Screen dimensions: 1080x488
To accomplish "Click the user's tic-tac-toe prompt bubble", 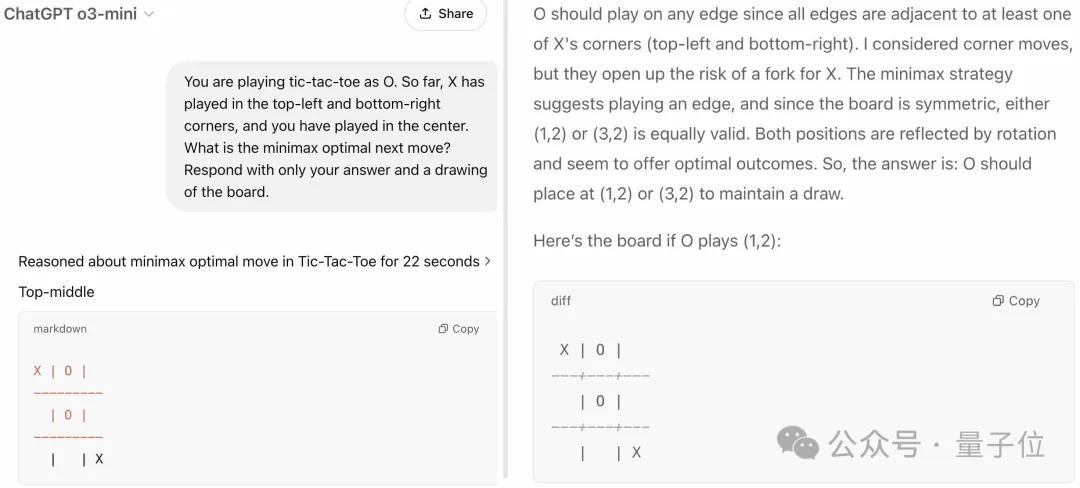I will [x=334, y=136].
